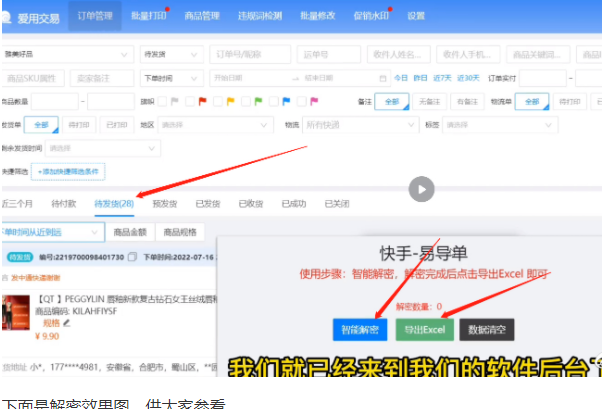Open the 下单时间从近到远 sort dropdown
This screenshot has height=409, width=602.
53,232
